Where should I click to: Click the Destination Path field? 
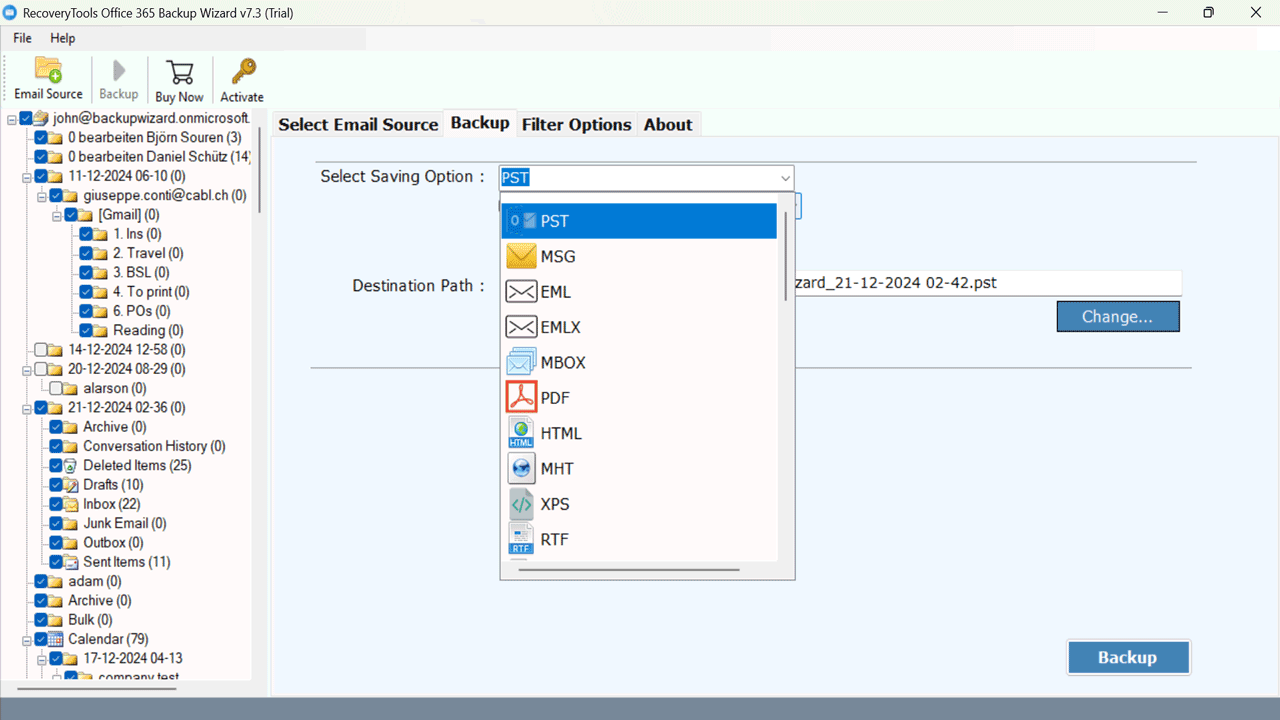pyautogui.click(x=988, y=283)
